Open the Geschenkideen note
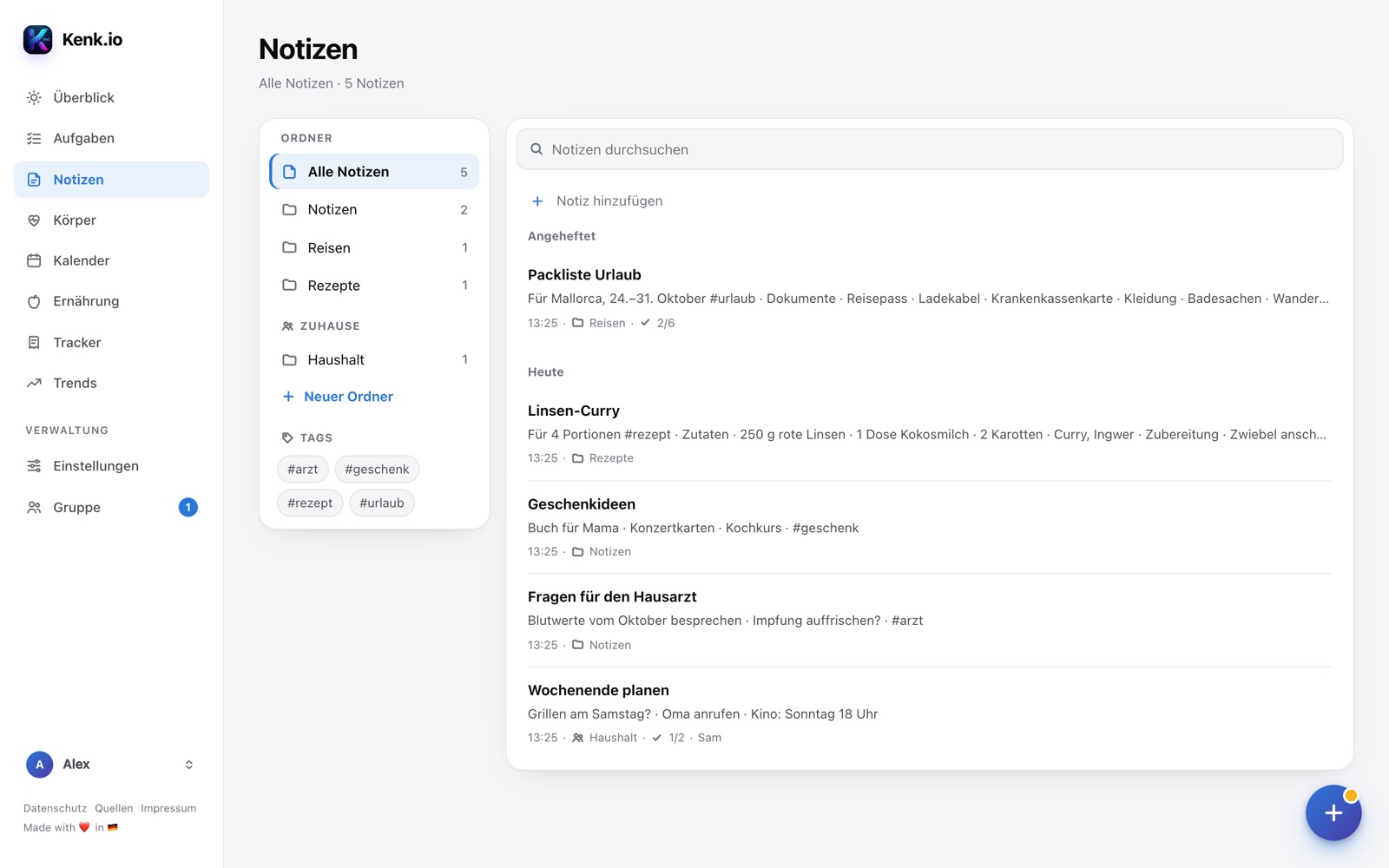 click(930, 527)
